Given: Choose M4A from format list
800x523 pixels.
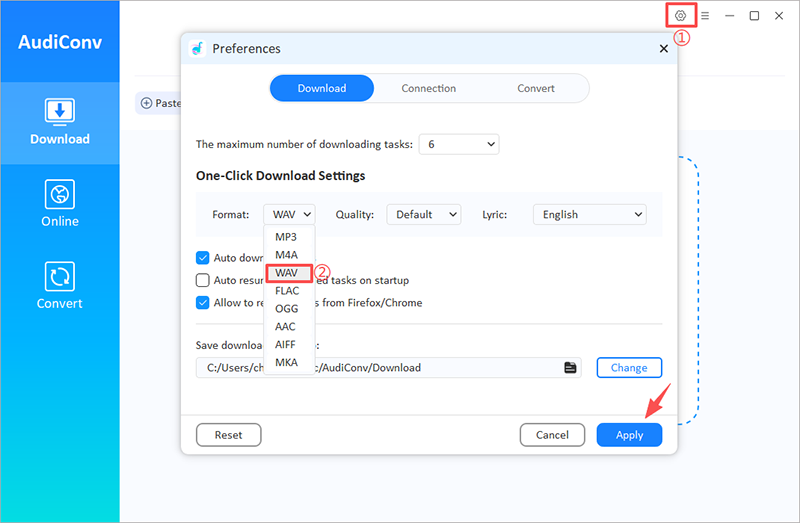Looking at the screenshot, I should pyautogui.click(x=289, y=255).
